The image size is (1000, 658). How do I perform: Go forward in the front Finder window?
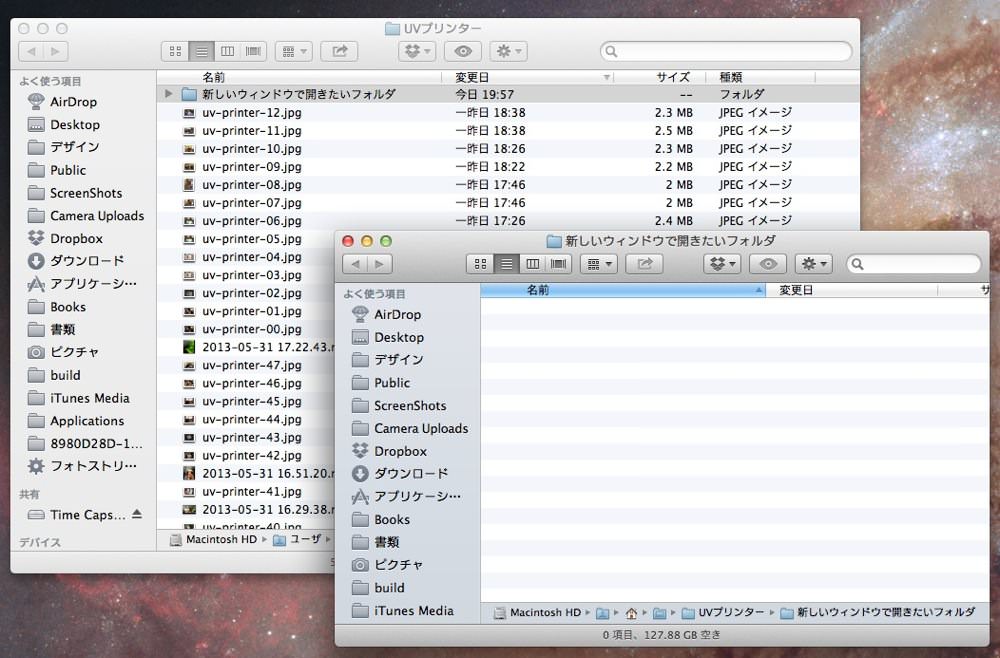(379, 264)
